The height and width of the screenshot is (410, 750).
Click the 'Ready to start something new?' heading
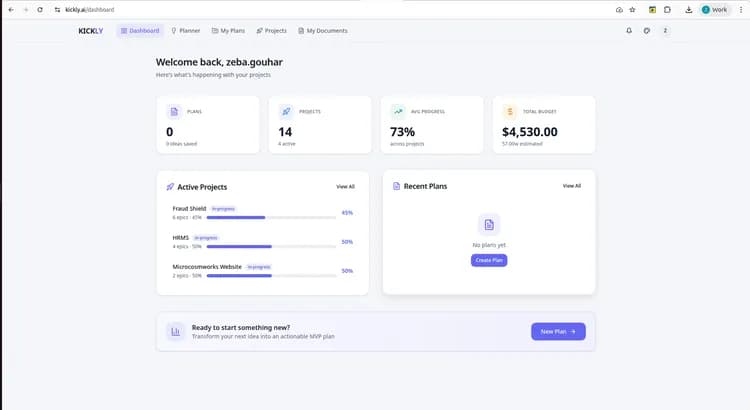coord(241,328)
